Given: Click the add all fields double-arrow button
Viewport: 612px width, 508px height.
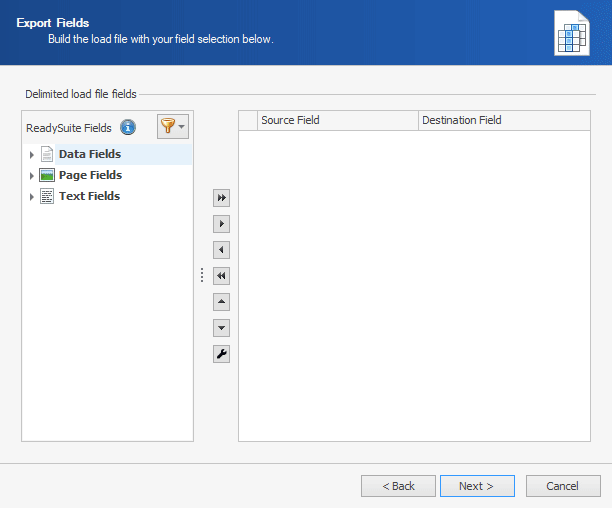Looking at the screenshot, I should point(221,198).
